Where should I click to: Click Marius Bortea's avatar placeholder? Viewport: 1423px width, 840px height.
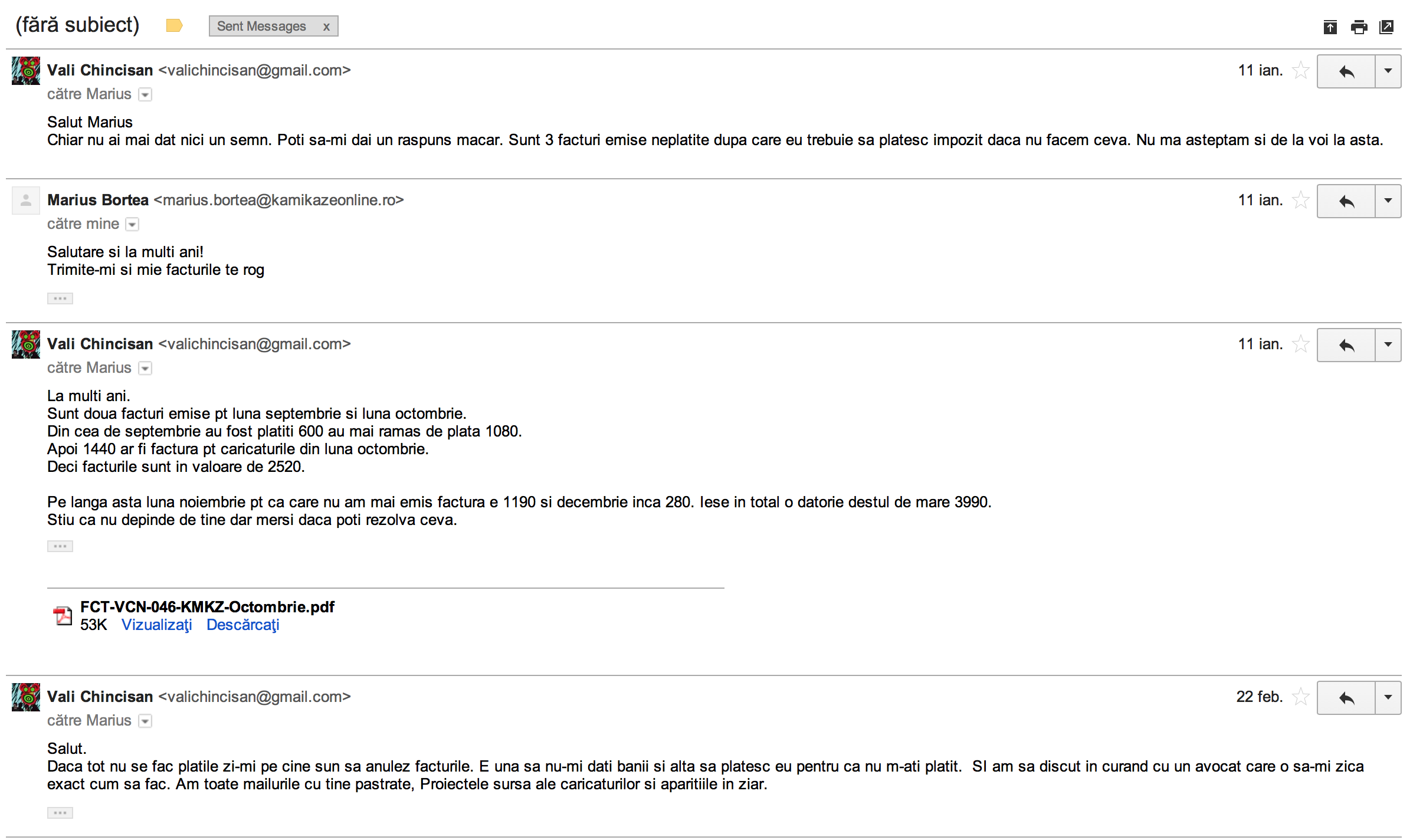pyautogui.click(x=26, y=201)
